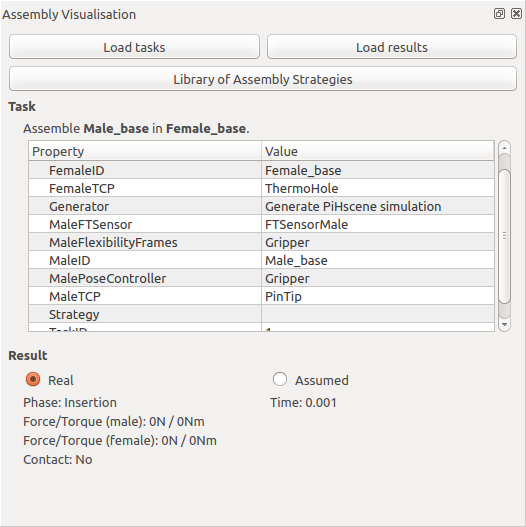Image resolution: width=526 pixels, height=527 pixels.
Task: Click scrollbar up arrow in property table
Action: point(504,148)
